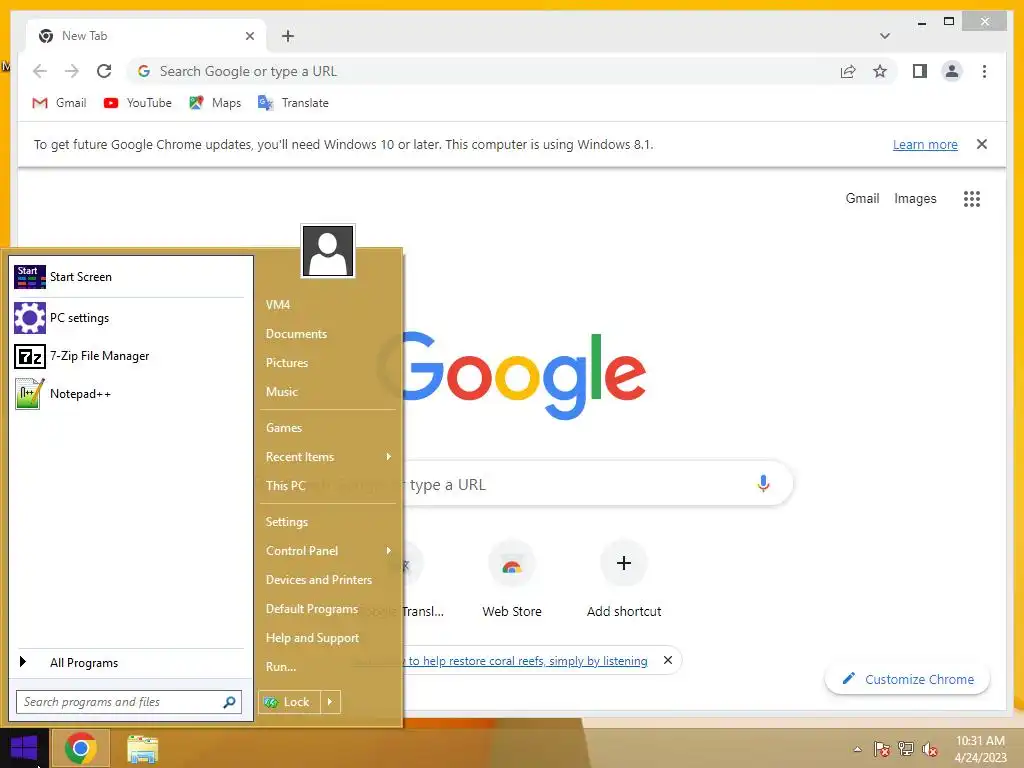Close the New Tab tab

click(x=249, y=36)
